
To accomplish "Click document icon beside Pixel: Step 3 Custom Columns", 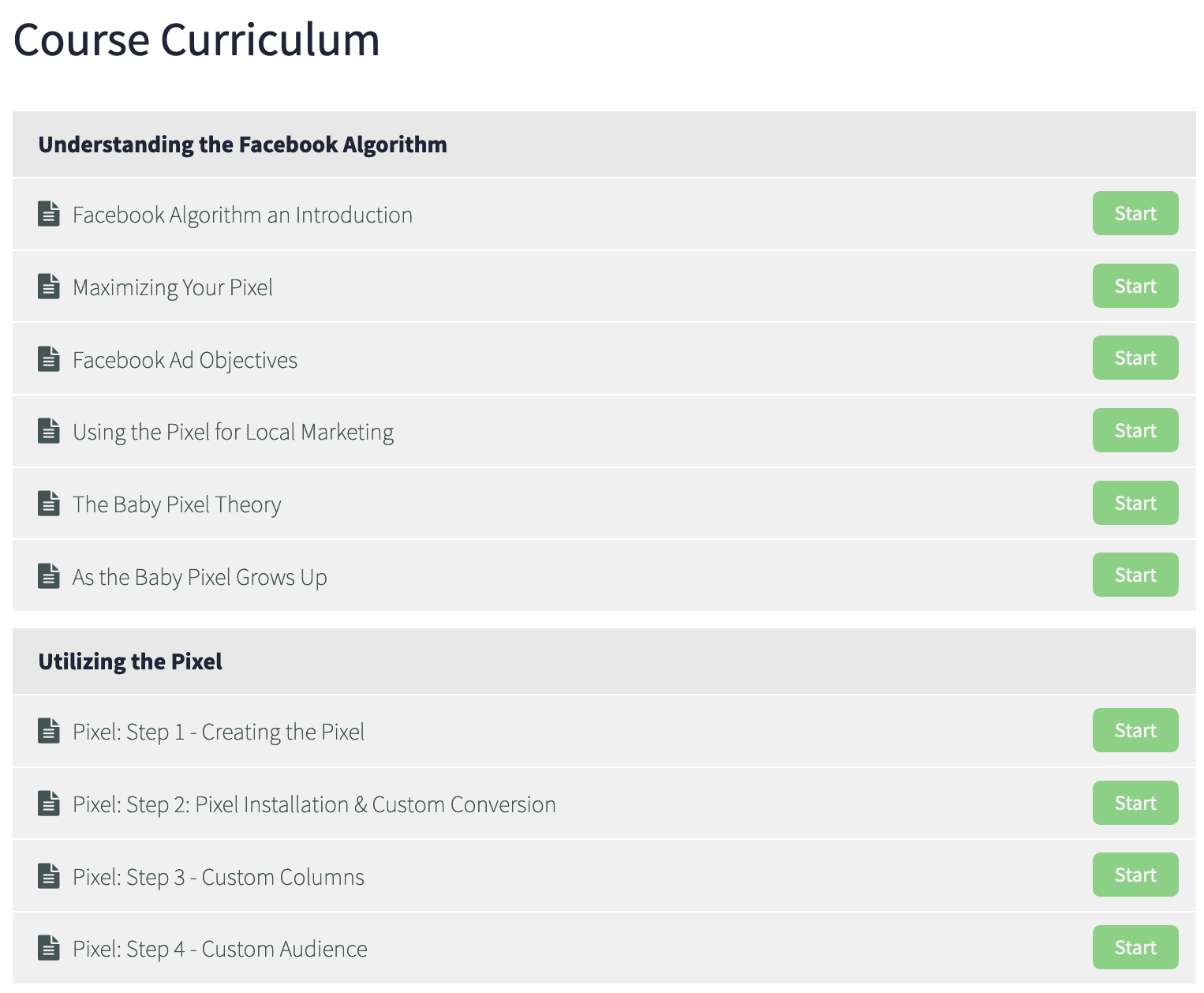I will point(49,876).
